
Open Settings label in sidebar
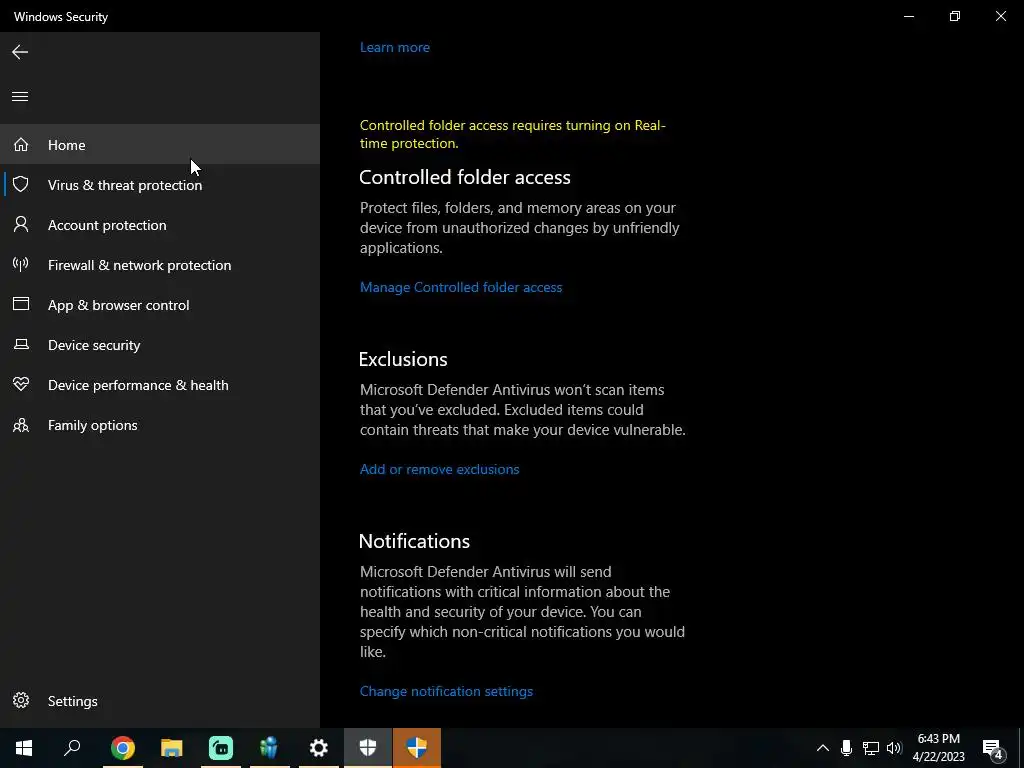tap(72, 701)
